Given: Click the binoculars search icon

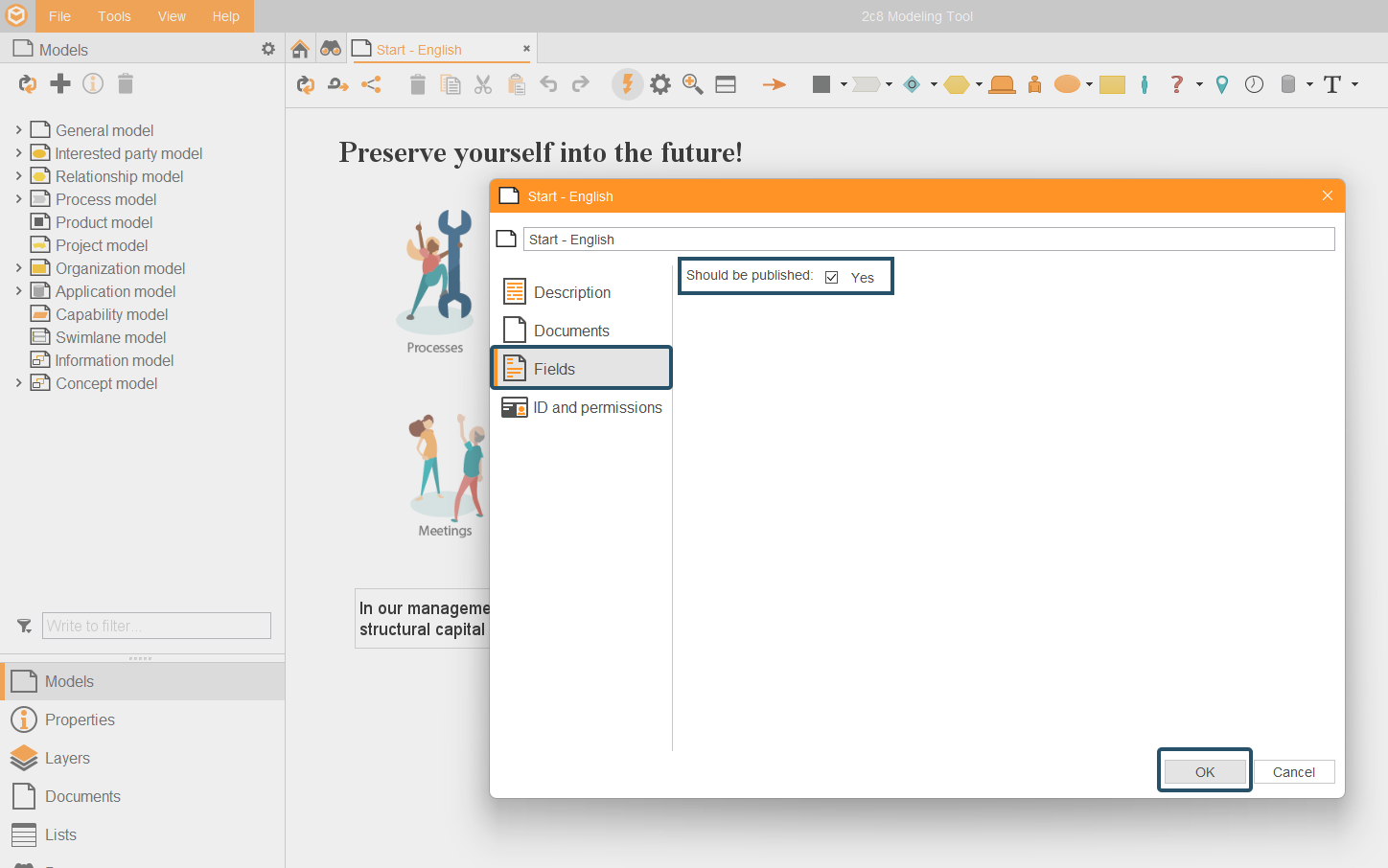Looking at the screenshot, I should (x=331, y=49).
